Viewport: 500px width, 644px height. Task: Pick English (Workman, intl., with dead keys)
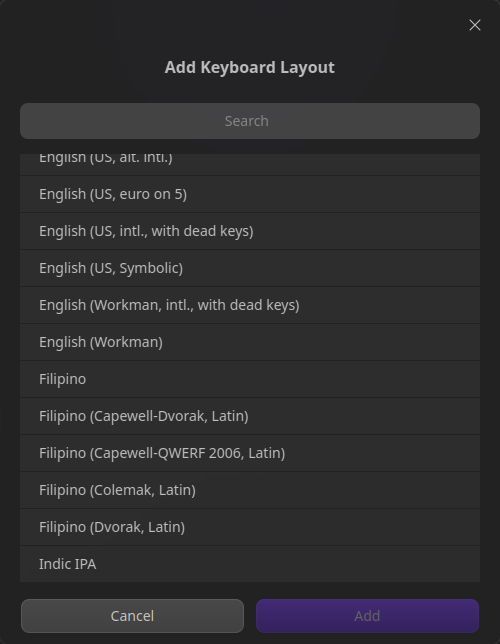click(250, 305)
